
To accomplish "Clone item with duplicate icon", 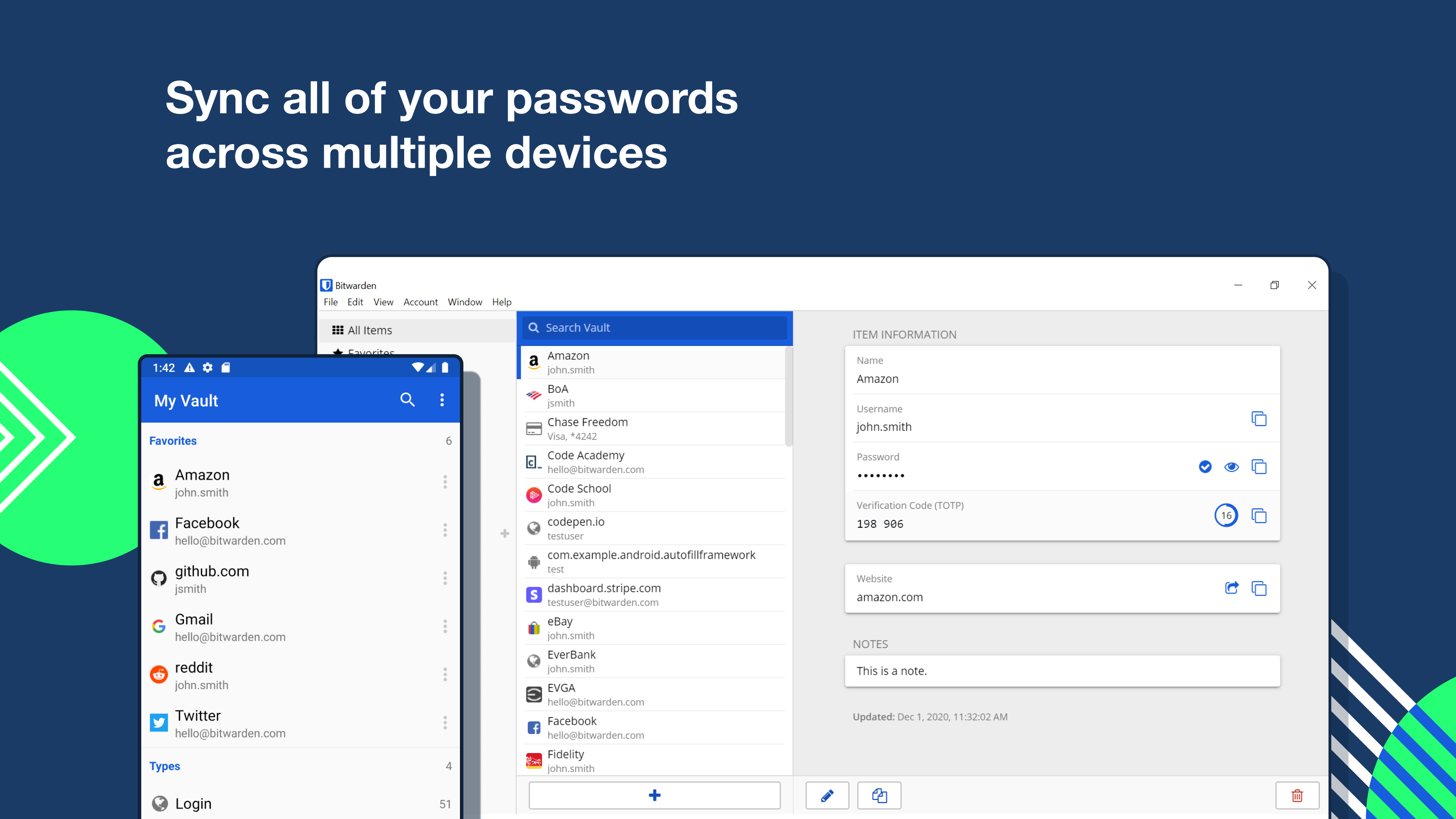I will coord(879,795).
